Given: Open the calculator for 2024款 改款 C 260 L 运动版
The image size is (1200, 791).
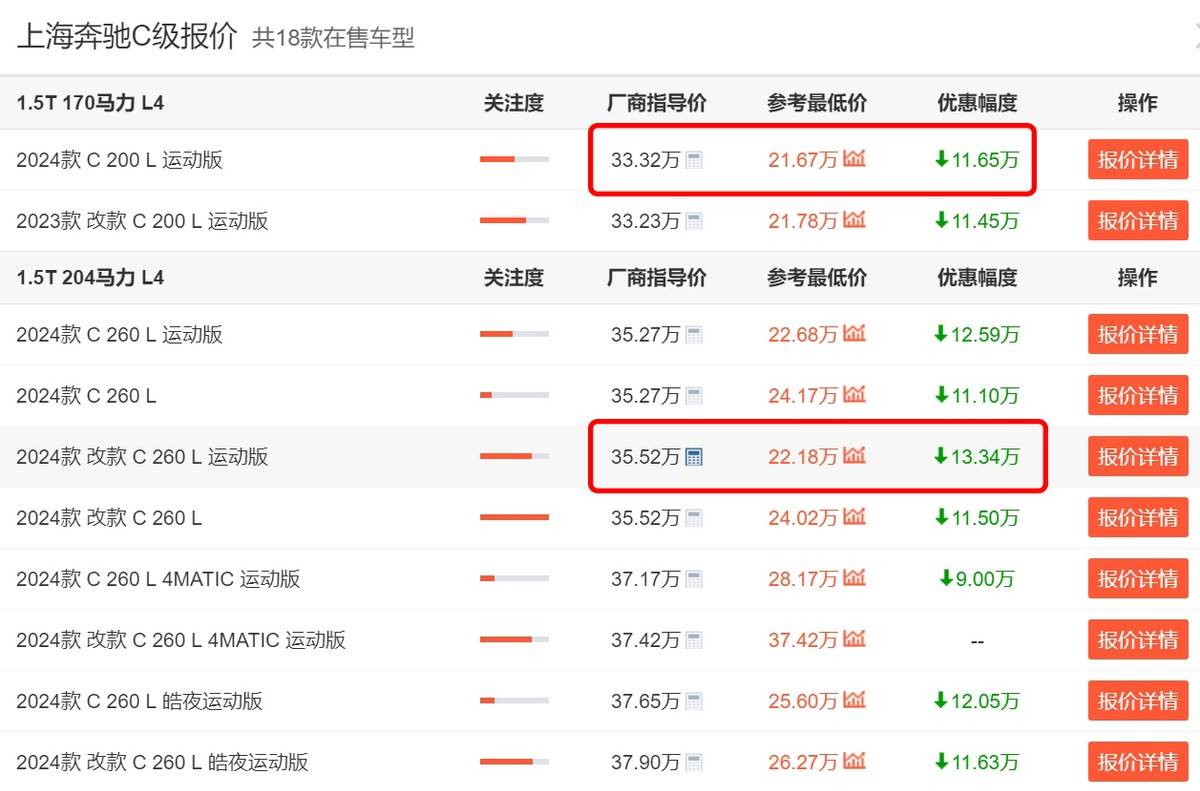Looking at the screenshot, I should [694, 457].
